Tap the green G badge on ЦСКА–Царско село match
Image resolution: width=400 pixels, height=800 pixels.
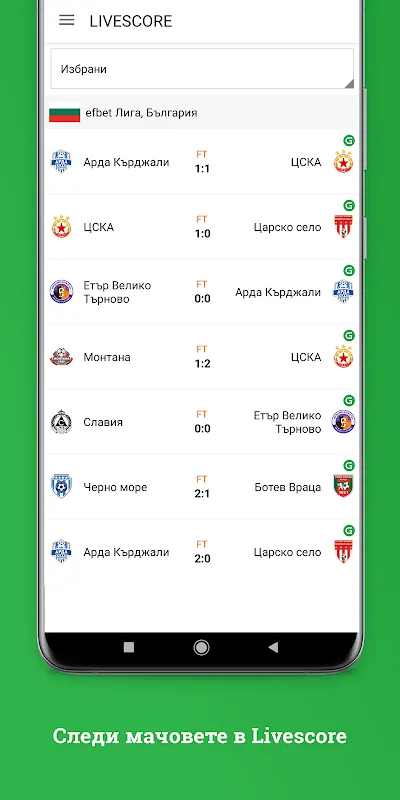[349, 206]
